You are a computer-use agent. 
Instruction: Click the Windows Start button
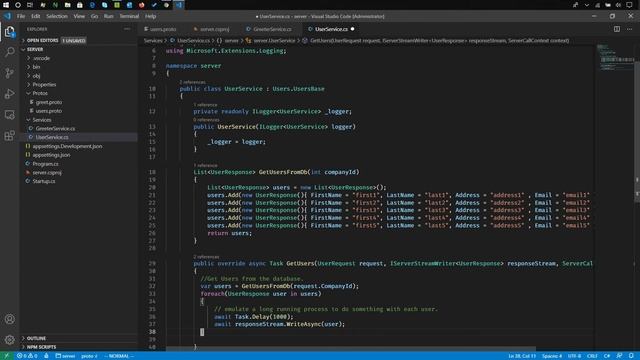(x=6, y=5)
